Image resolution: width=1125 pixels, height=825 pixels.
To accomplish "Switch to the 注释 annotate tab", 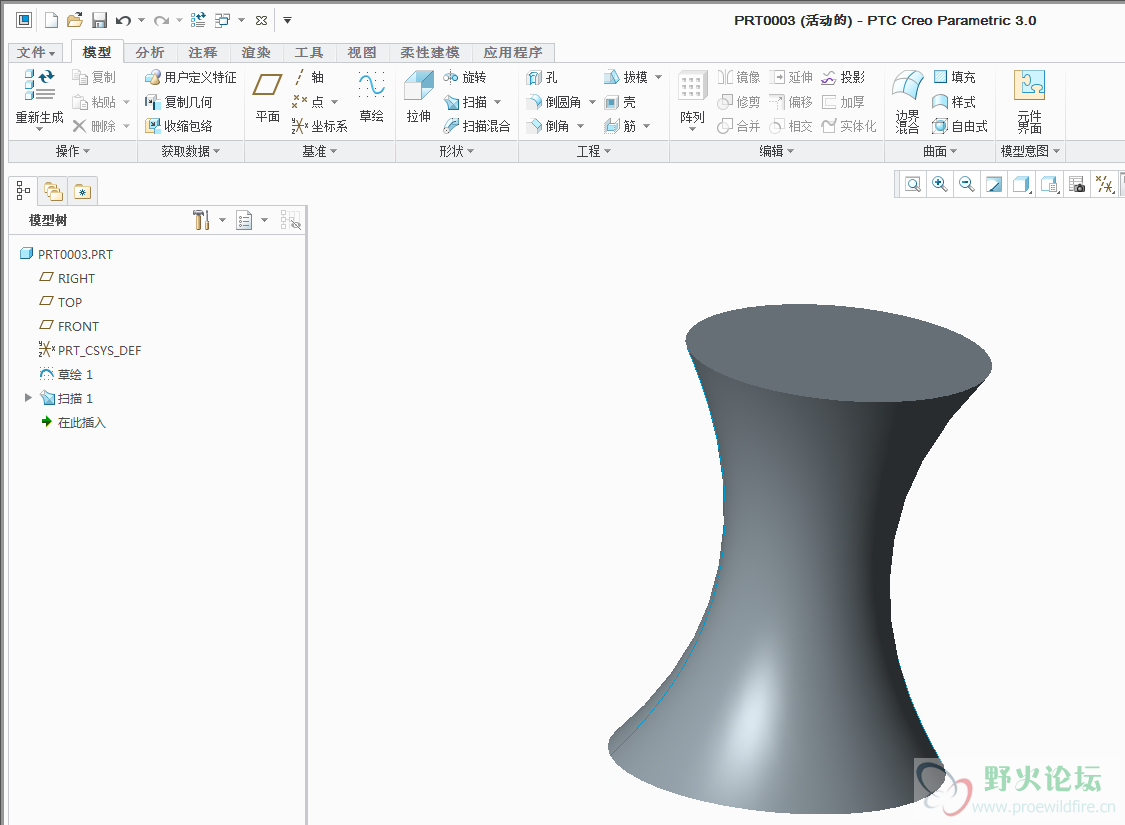I will click(x=202, y=52).
